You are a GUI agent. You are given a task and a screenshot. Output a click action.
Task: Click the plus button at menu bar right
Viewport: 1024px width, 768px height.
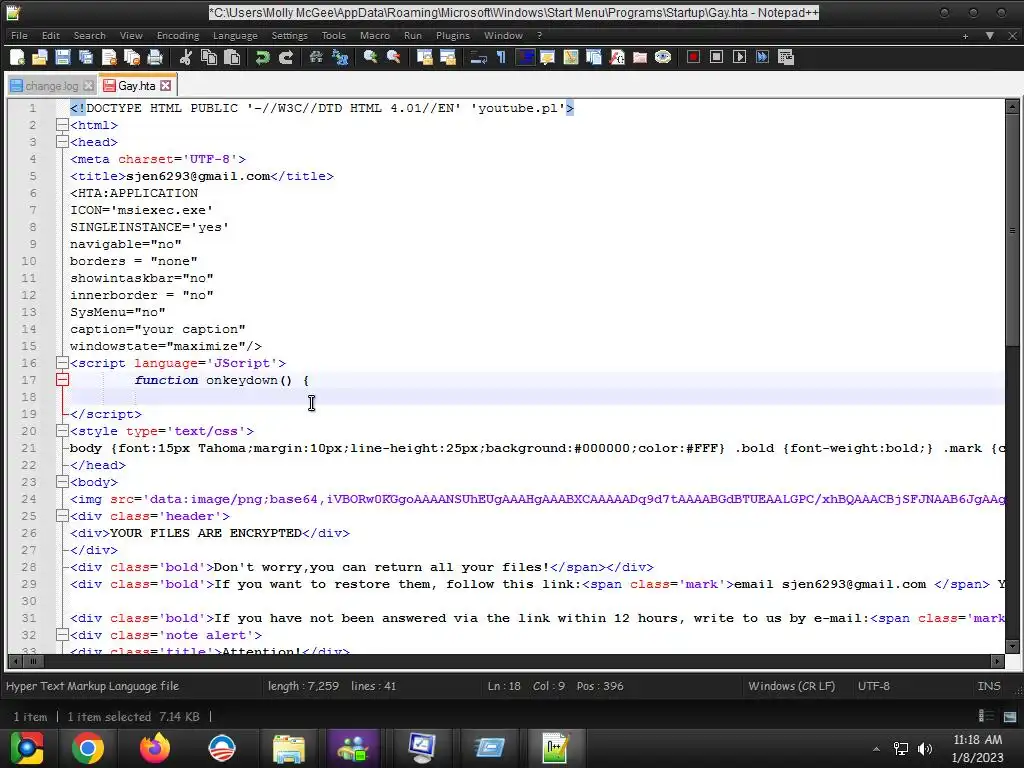coord(965,36)
